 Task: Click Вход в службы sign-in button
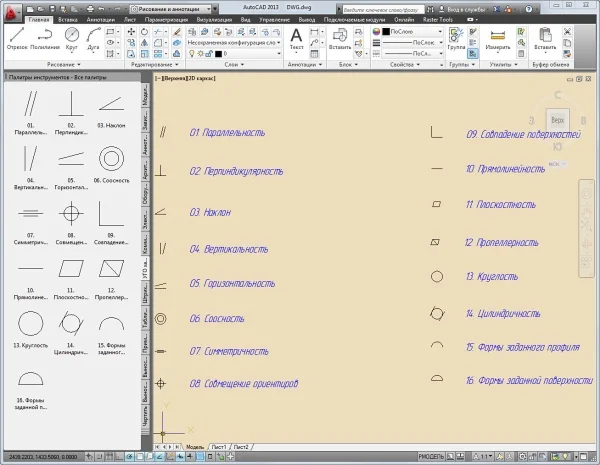pyautogui.click(x=463, y=9)
